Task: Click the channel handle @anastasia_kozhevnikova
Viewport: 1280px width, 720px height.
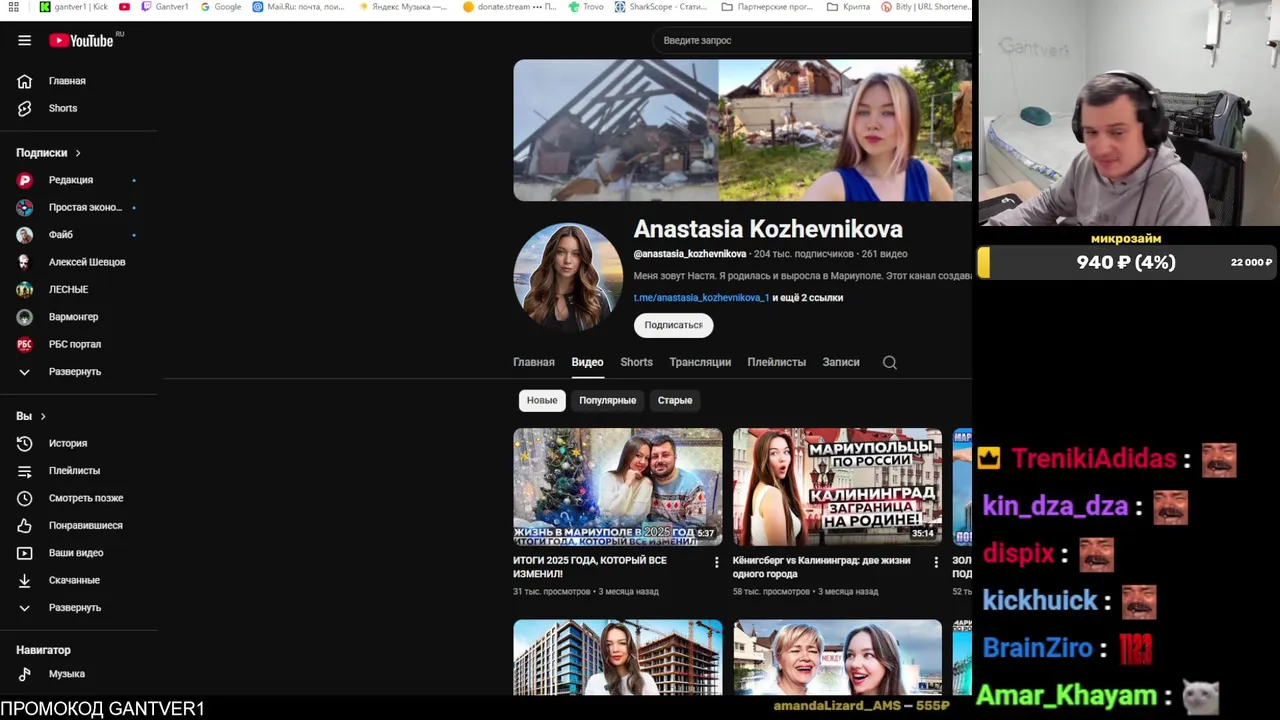Action: click(x=690, y=254)
